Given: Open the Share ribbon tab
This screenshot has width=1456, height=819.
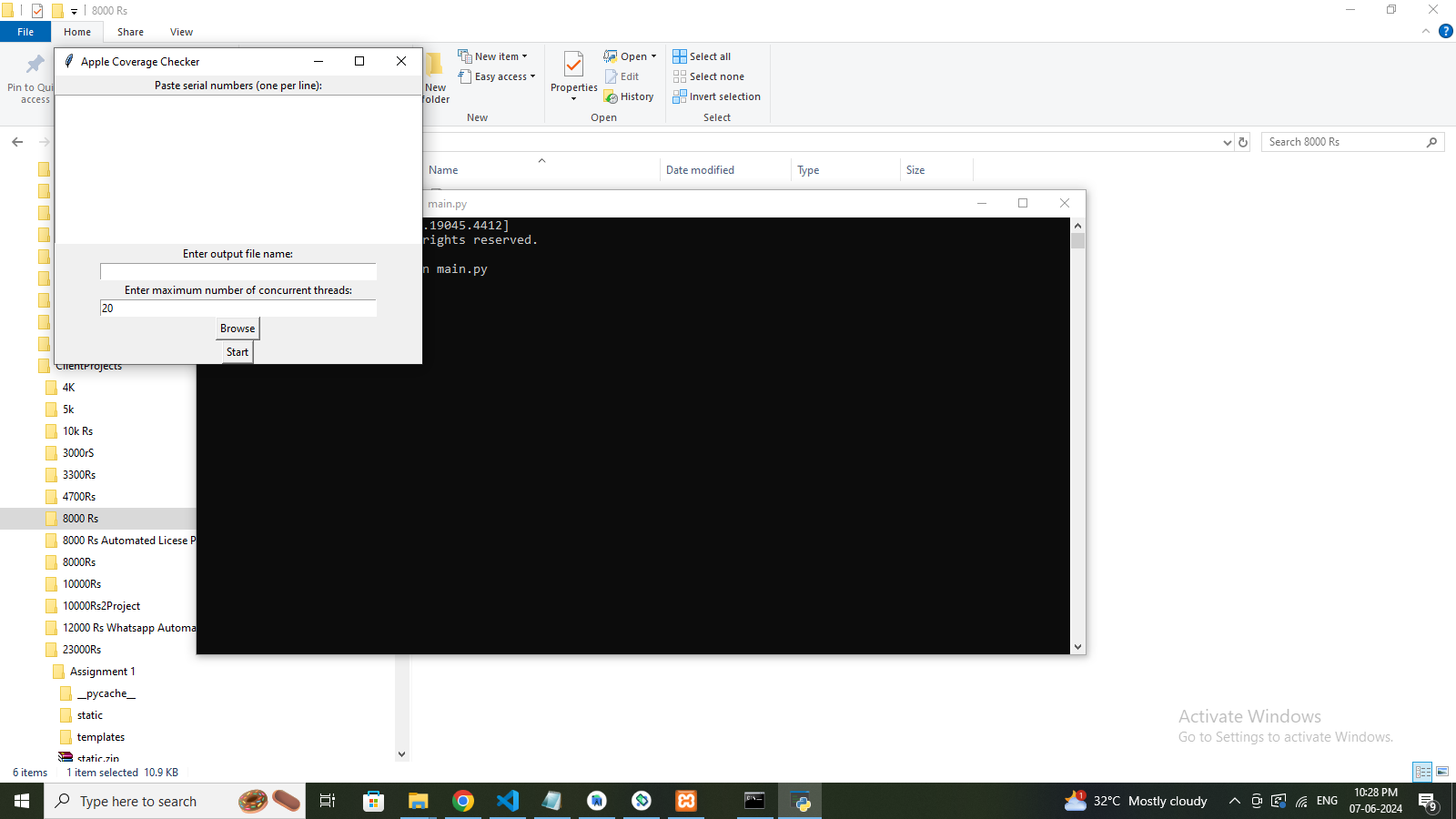Looking at the screenshot, I should 130,32.
